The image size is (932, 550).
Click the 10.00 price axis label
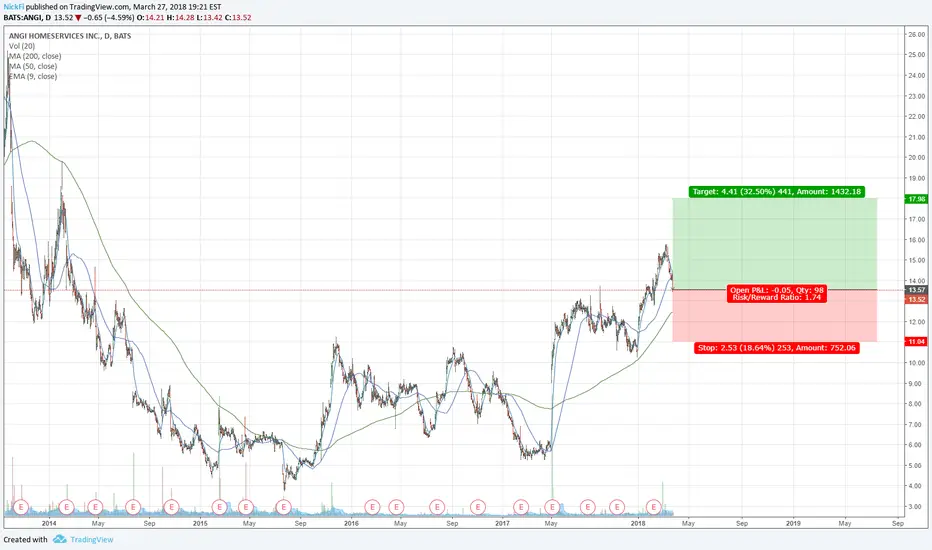[x=917, y=363]
